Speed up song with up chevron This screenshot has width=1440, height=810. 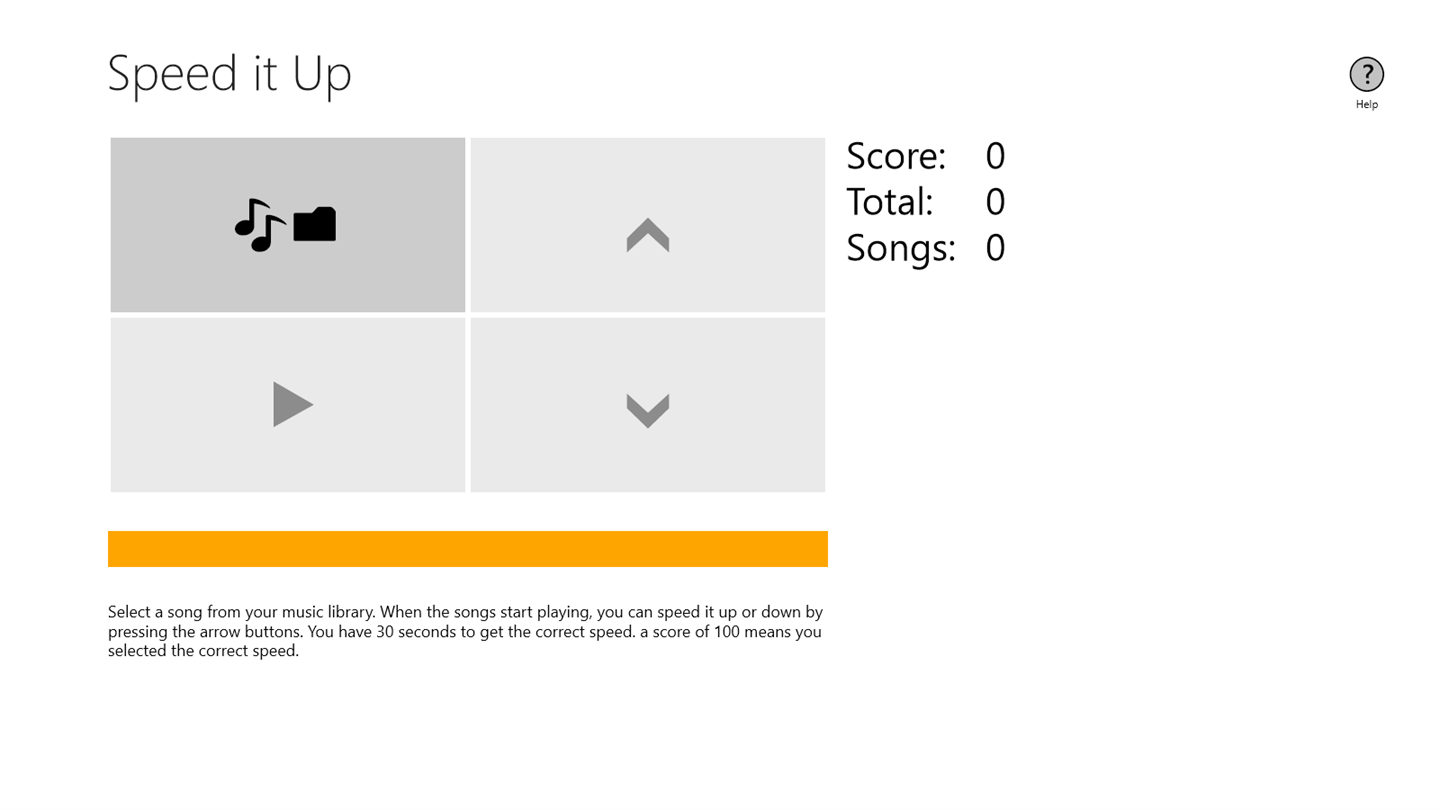[647, 235]
